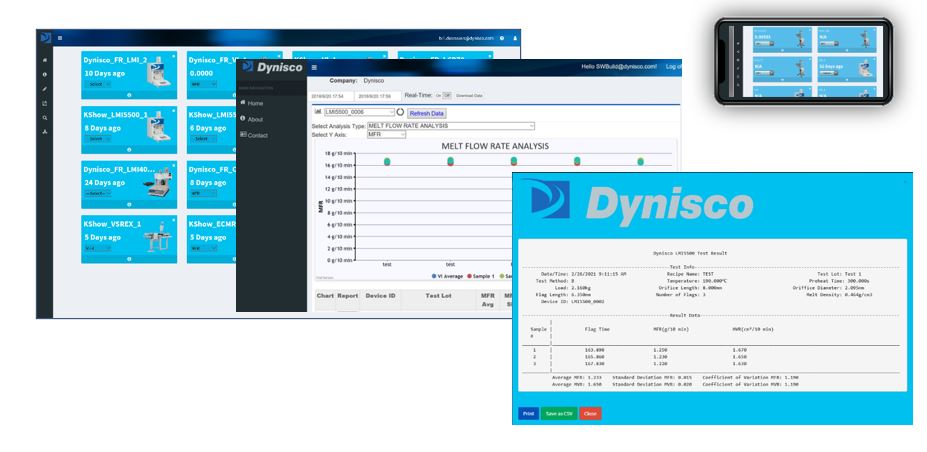This screenshot has height=452, width=927.
Task: Expand the Select Analysis Type dropdown
Action: pyautogui.click(x=450, y=126)
